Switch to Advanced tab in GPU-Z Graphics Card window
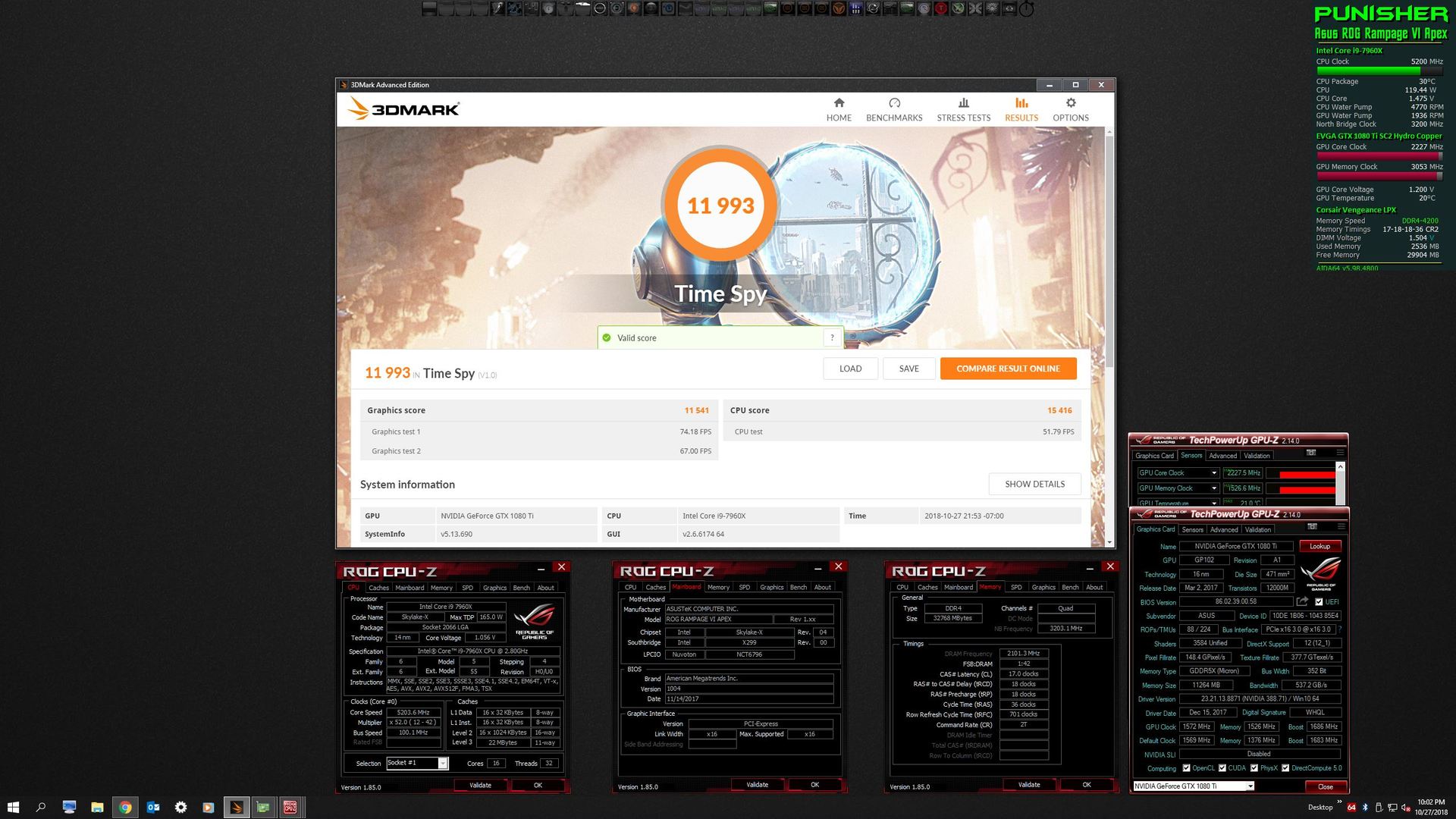 tap(1224, 529)
